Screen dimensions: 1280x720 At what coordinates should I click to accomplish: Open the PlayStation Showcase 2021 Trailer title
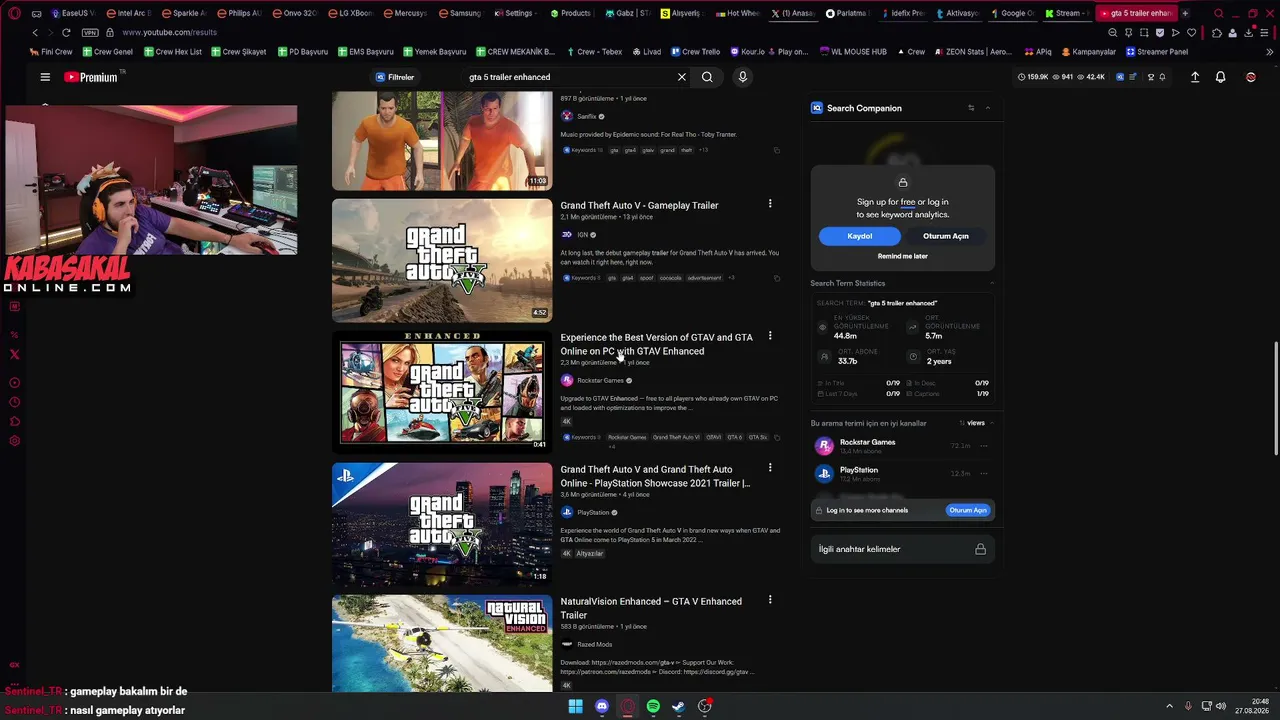[x=655, y=476]
